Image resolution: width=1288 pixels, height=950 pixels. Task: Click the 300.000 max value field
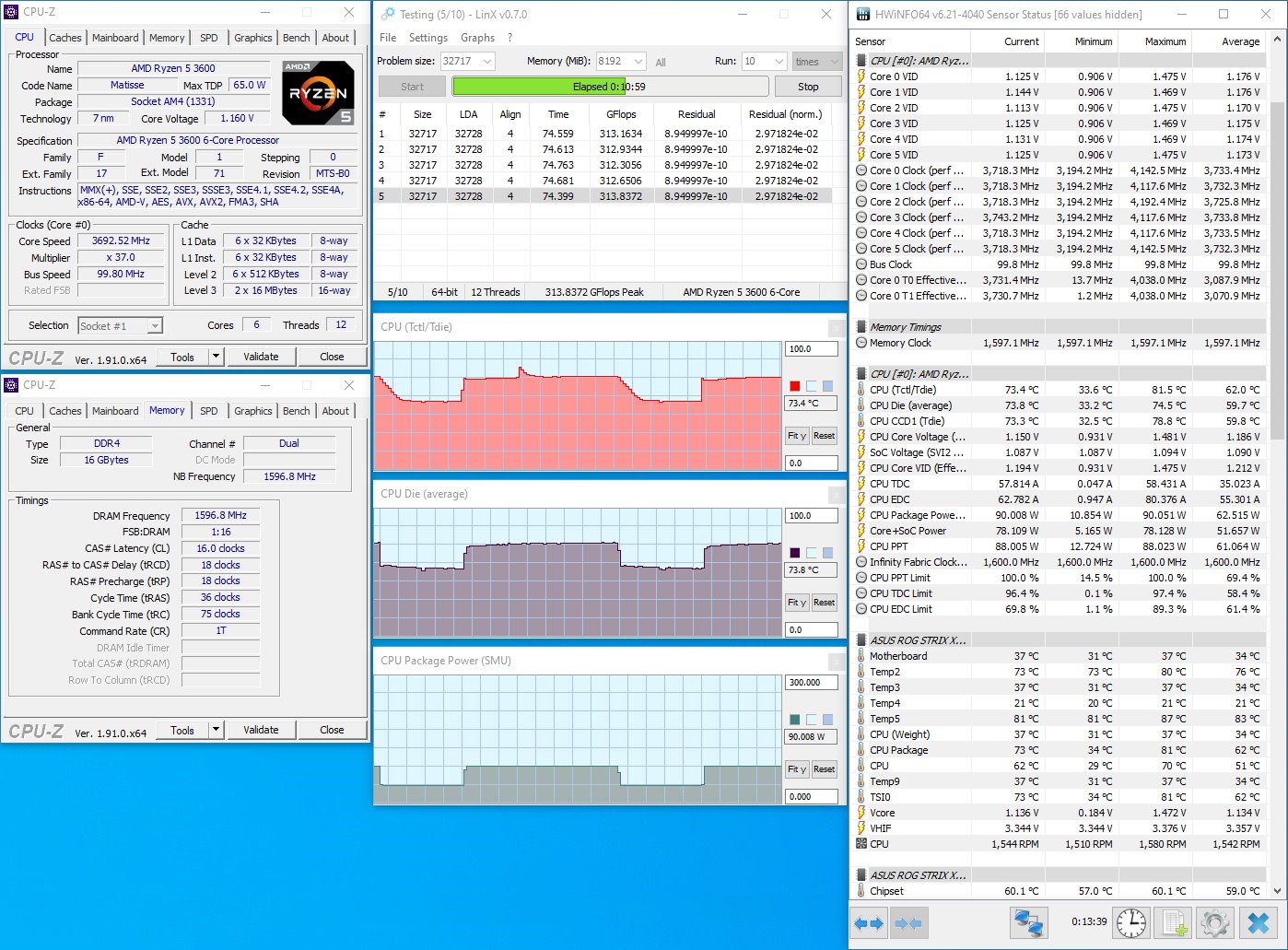click(811, 683)
